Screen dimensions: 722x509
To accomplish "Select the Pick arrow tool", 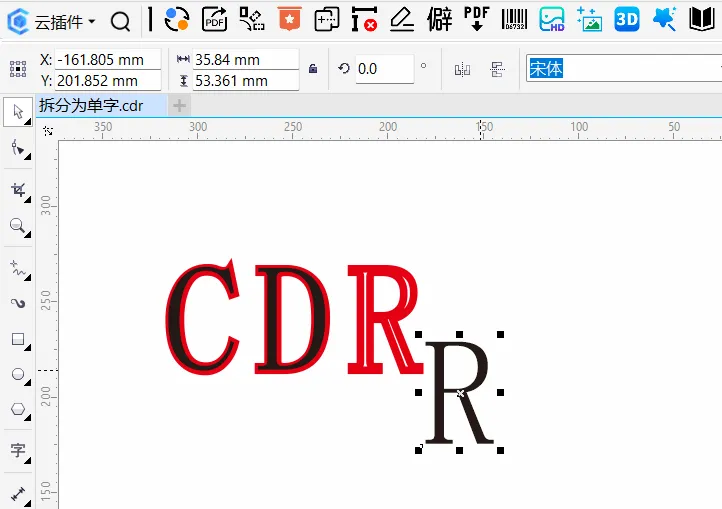I will point(18,112).
